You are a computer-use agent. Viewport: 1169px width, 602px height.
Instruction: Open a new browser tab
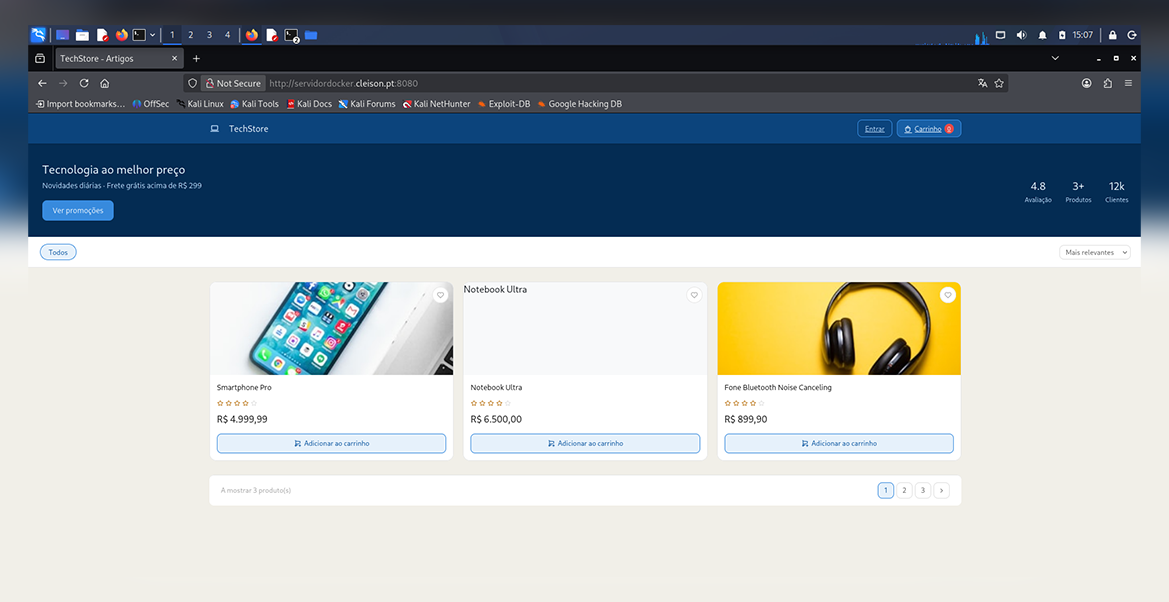tap(196, 58)
